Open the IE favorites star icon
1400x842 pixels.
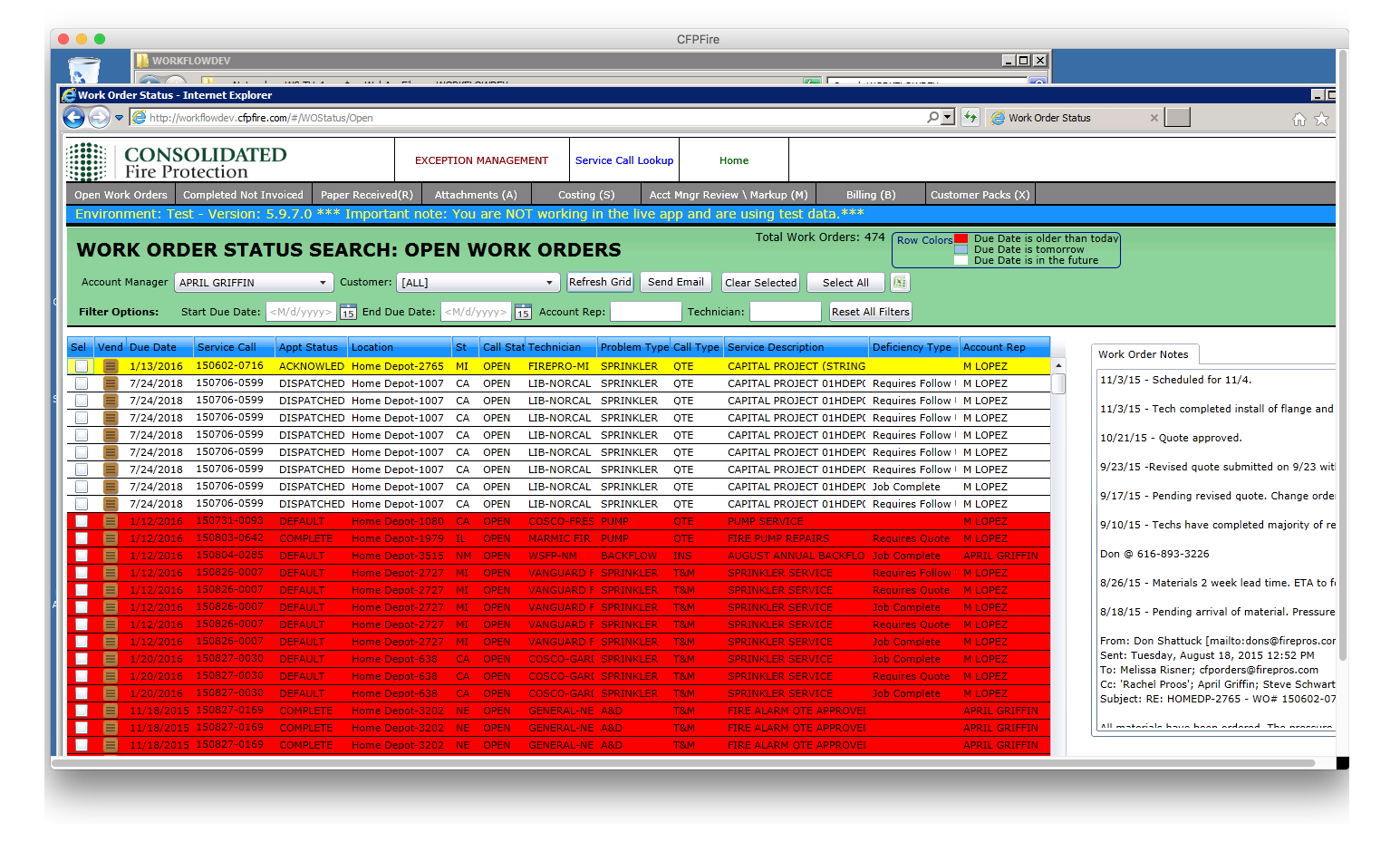point(1321,119)
